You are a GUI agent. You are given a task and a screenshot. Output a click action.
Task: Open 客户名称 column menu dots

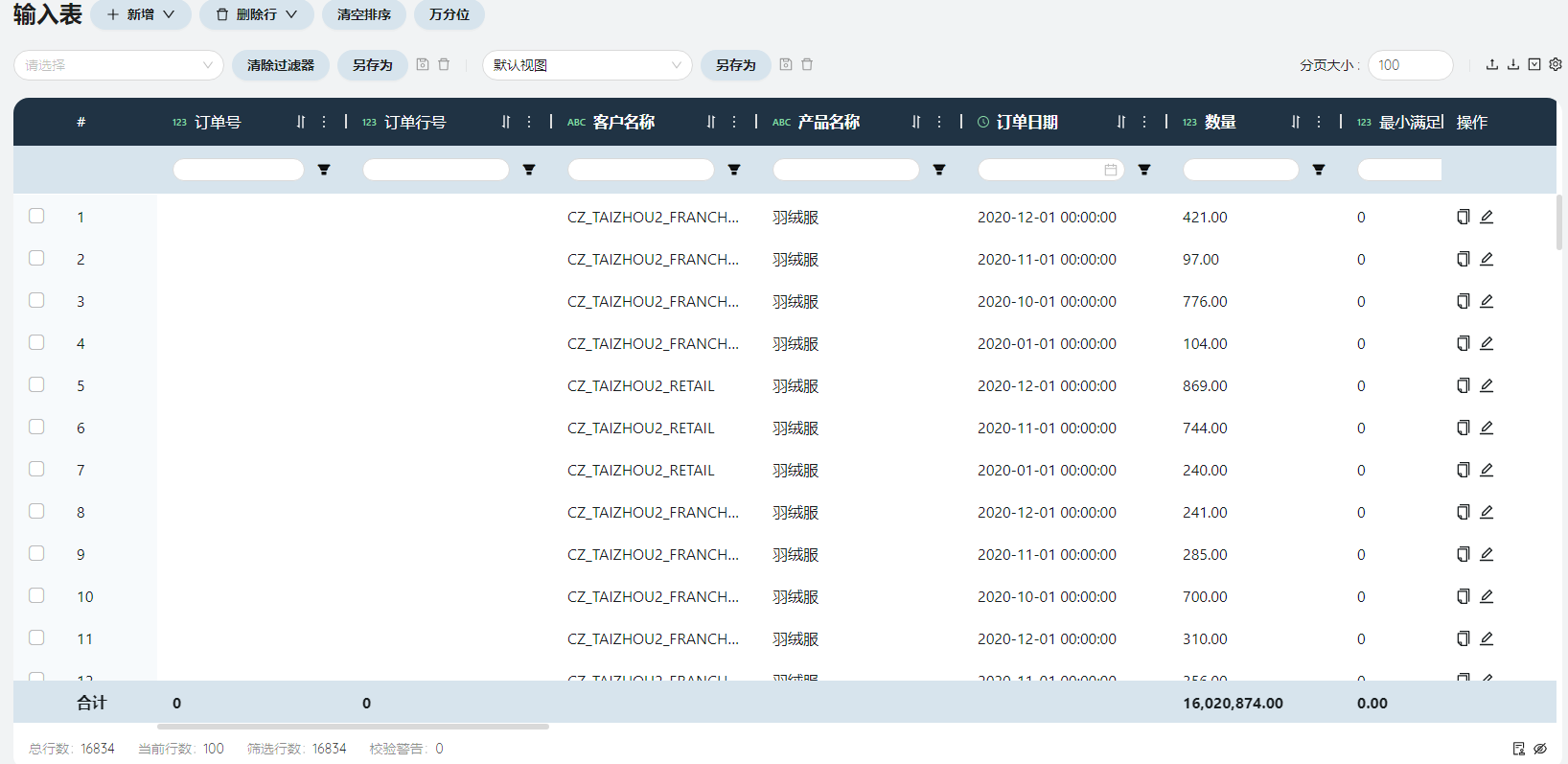[x=734, y=122]
